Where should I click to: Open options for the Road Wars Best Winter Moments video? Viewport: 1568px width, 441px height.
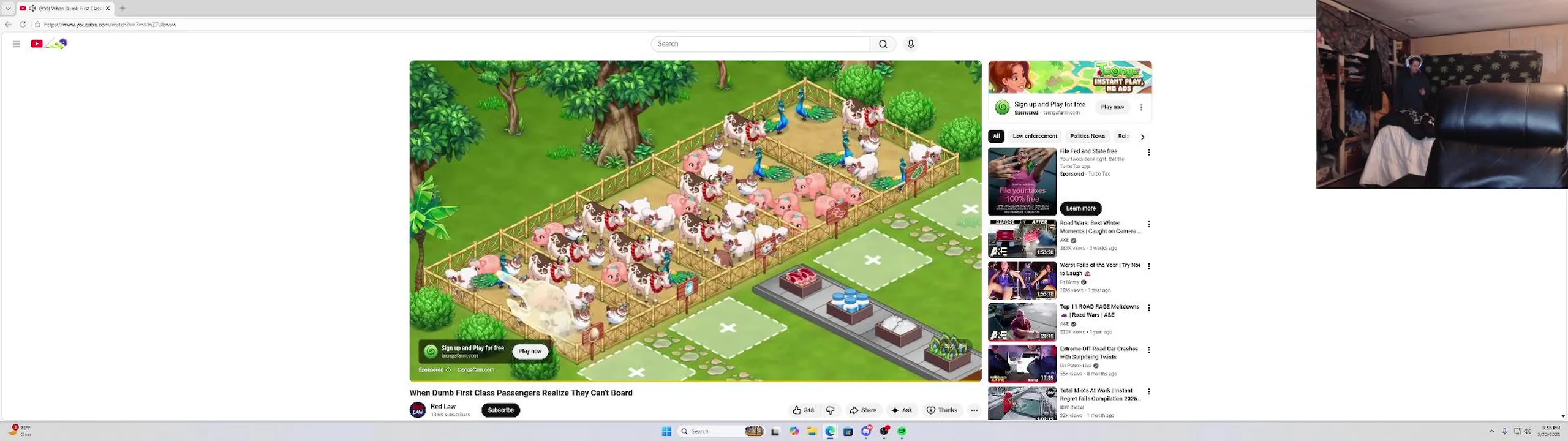pos(1148,225)
